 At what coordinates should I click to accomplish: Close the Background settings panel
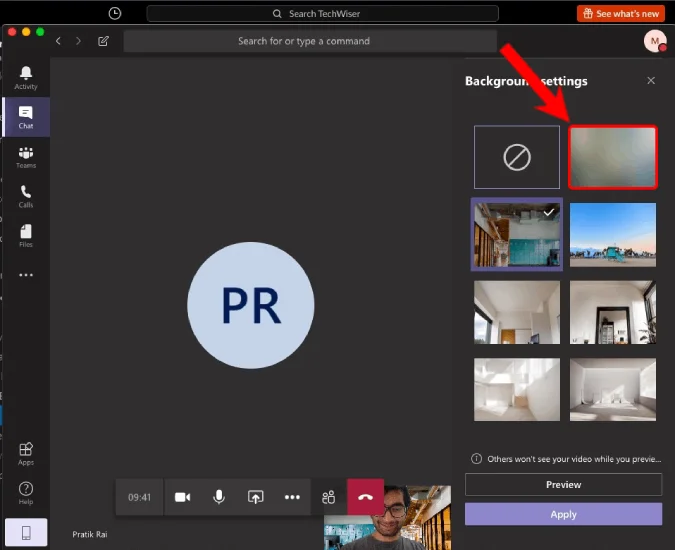pos(651,80)
